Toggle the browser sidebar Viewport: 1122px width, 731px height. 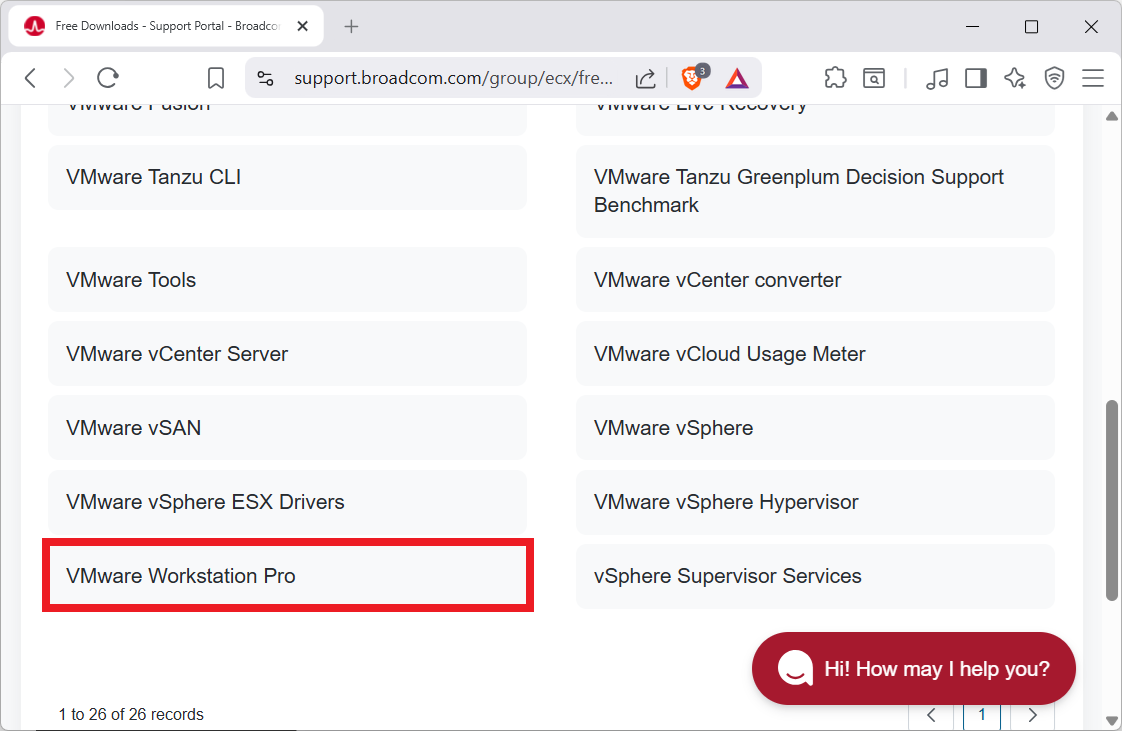pos(975,78)
